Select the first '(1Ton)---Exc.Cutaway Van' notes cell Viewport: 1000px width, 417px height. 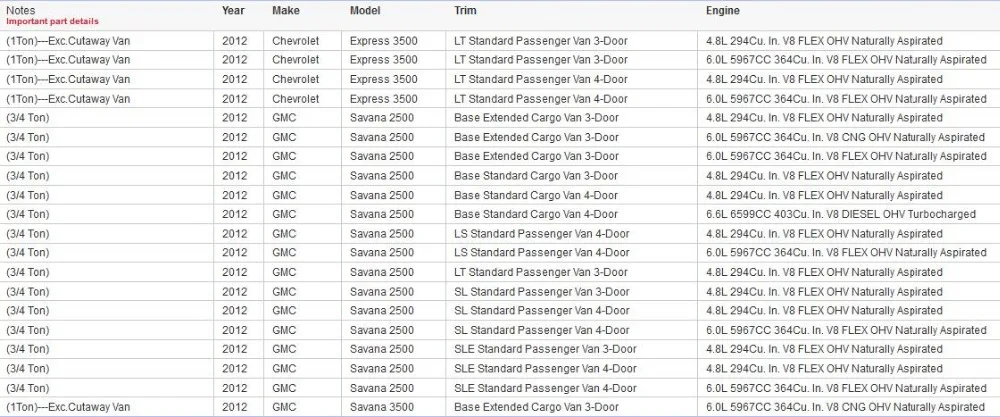68,41
